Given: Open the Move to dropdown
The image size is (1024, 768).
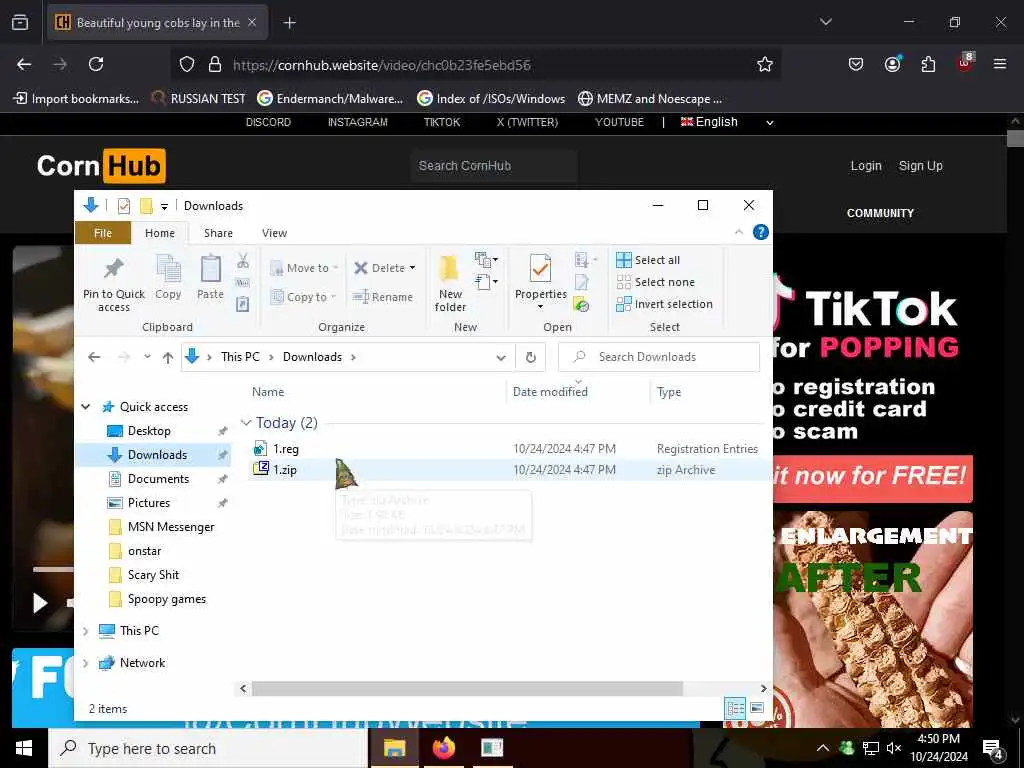Looking at the screenshot, I should point(304,268).
